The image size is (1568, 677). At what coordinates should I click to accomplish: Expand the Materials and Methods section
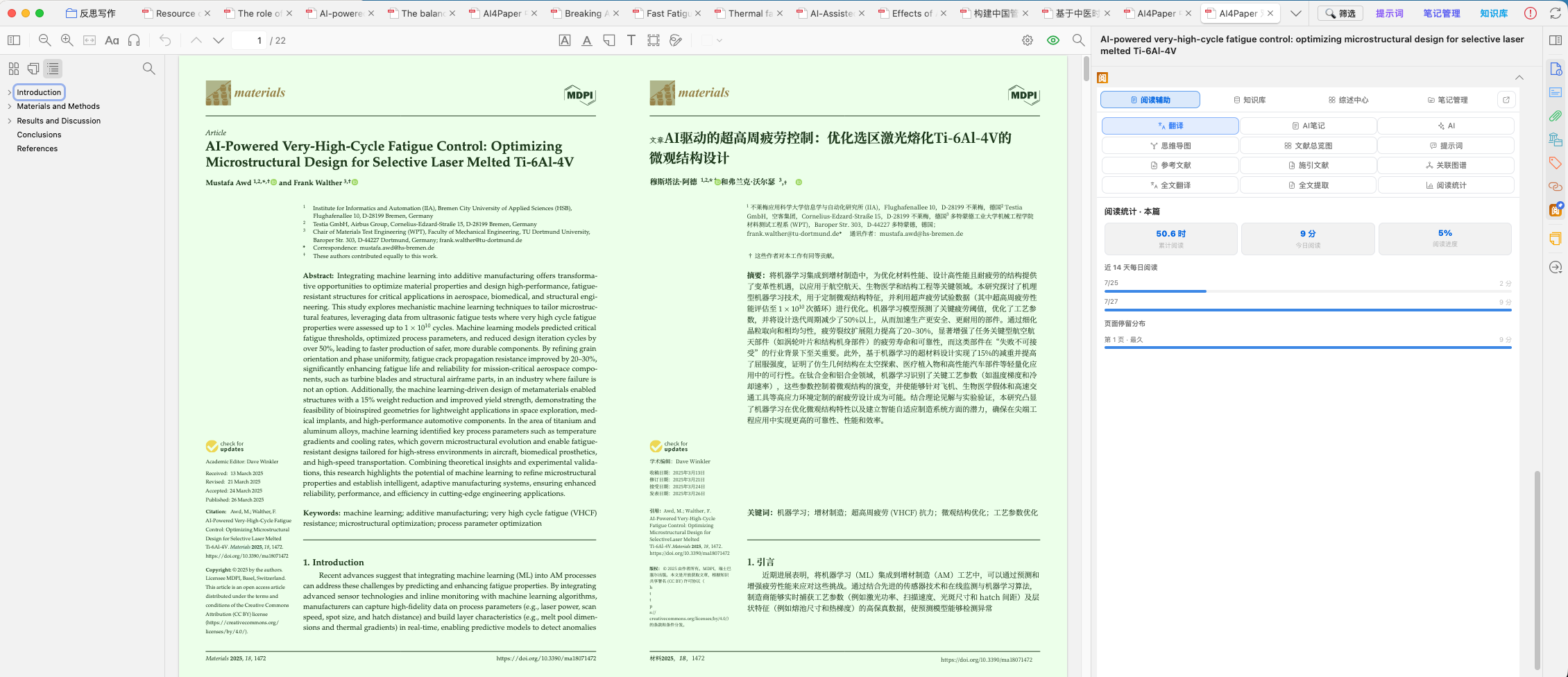(x=9, y=106)
